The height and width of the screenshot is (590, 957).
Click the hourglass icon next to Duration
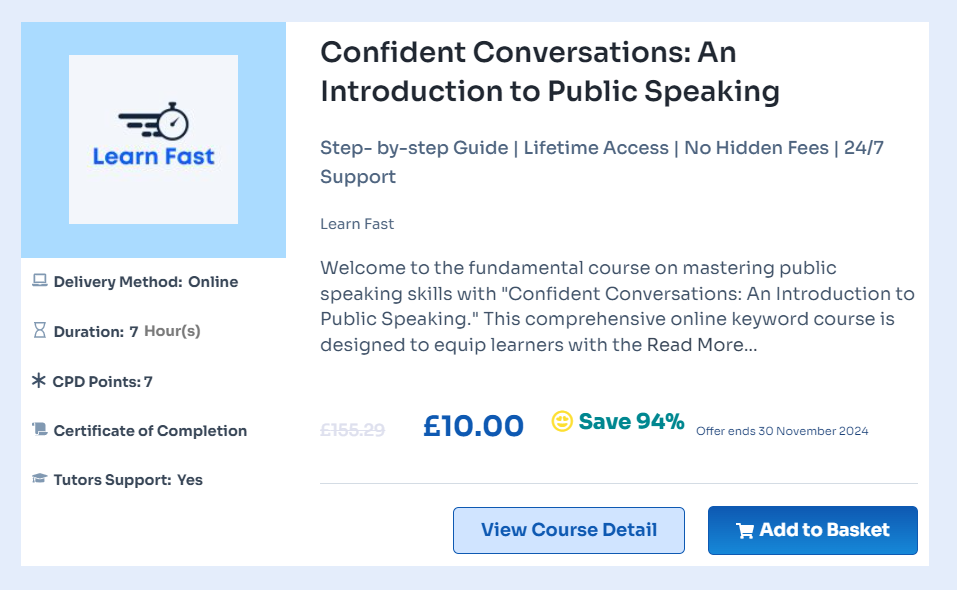tap(40, 330)
